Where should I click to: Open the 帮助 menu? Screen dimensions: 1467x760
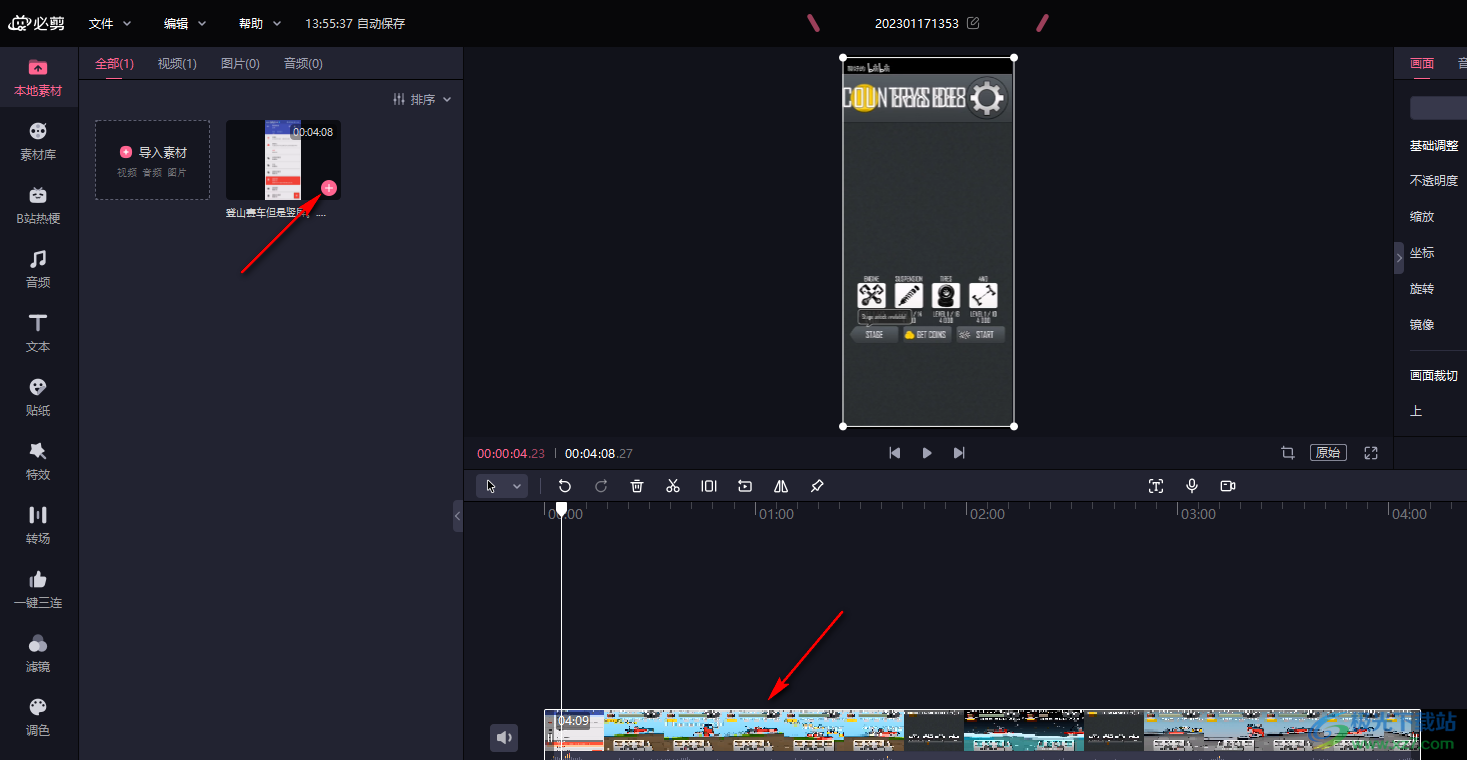[260, 23]
